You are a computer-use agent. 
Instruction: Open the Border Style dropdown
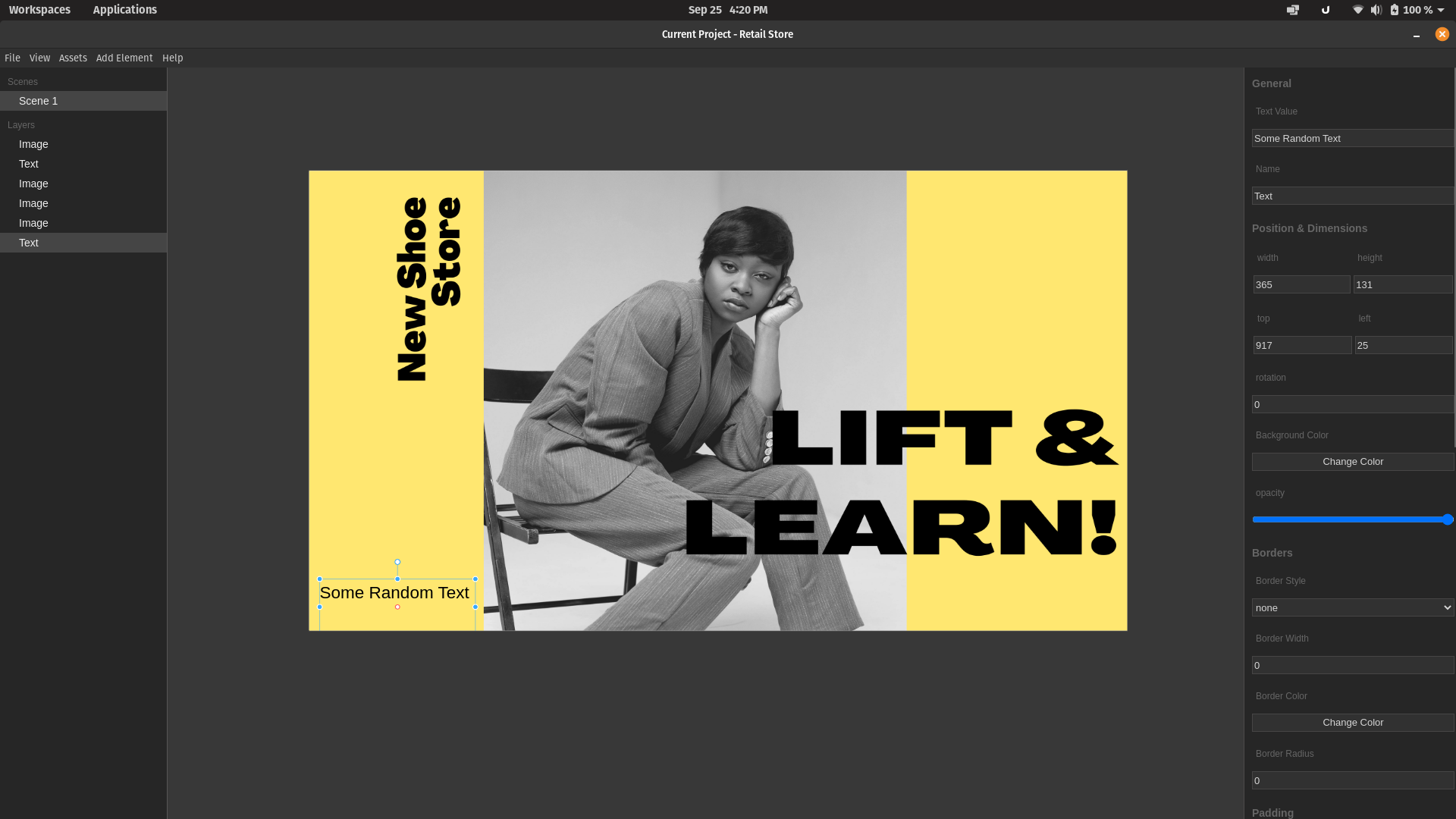pyautogui.click(x=1352, y=607)
